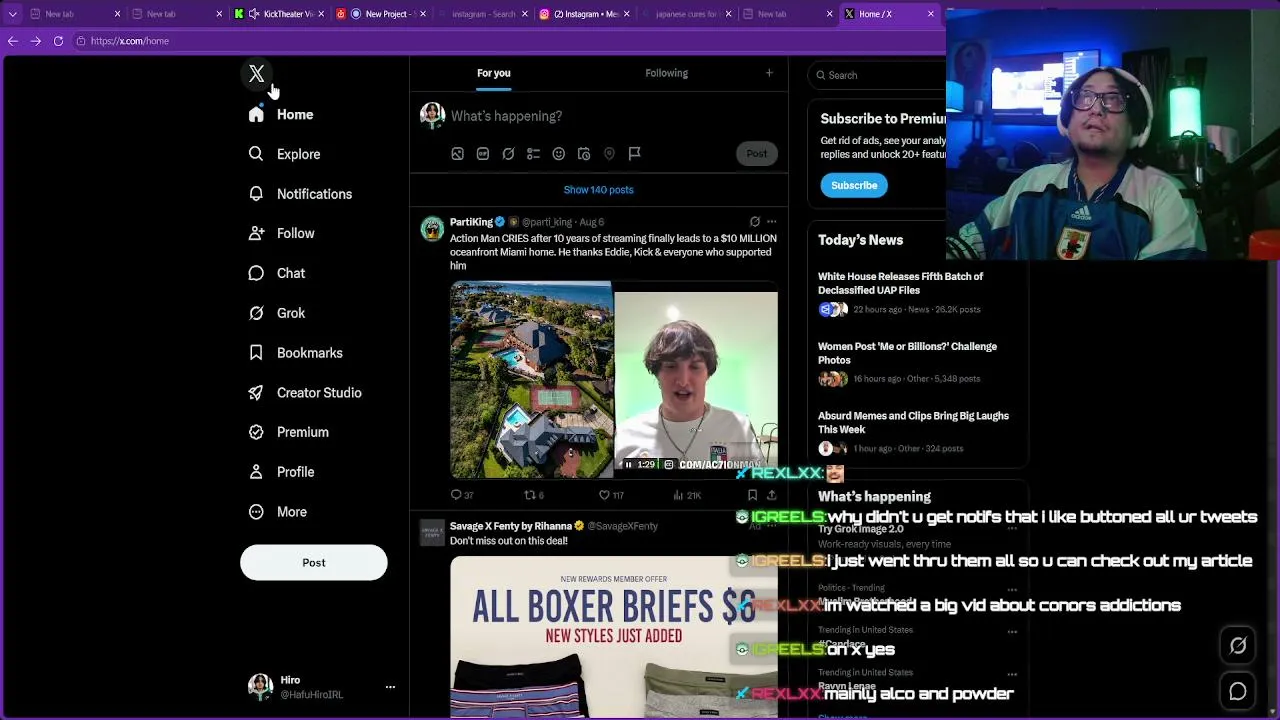
Task: Add a poll to the post
Action: 533,154
